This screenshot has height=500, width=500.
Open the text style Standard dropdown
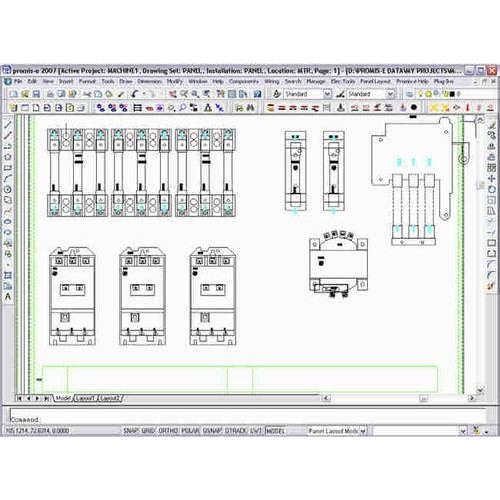(308, 94)
